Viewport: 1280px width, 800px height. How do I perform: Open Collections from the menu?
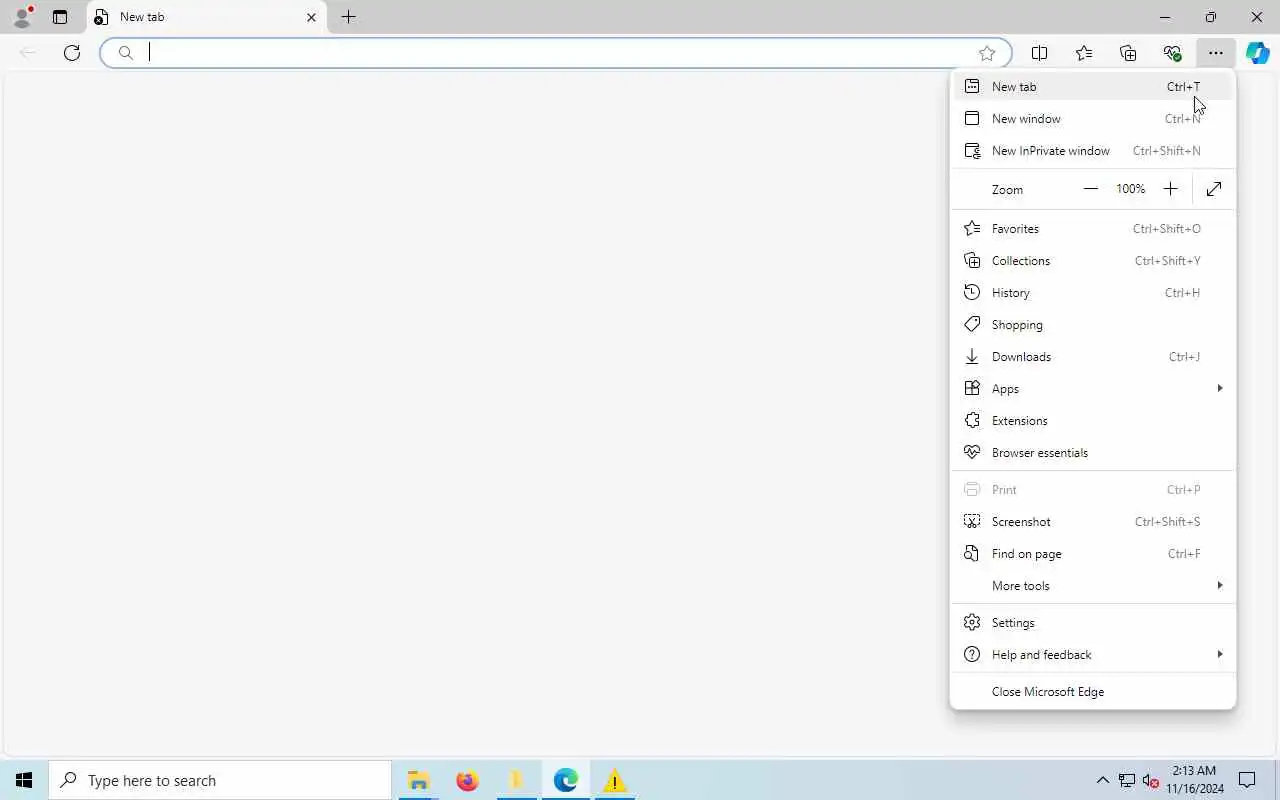click(x=1093, y=261)
